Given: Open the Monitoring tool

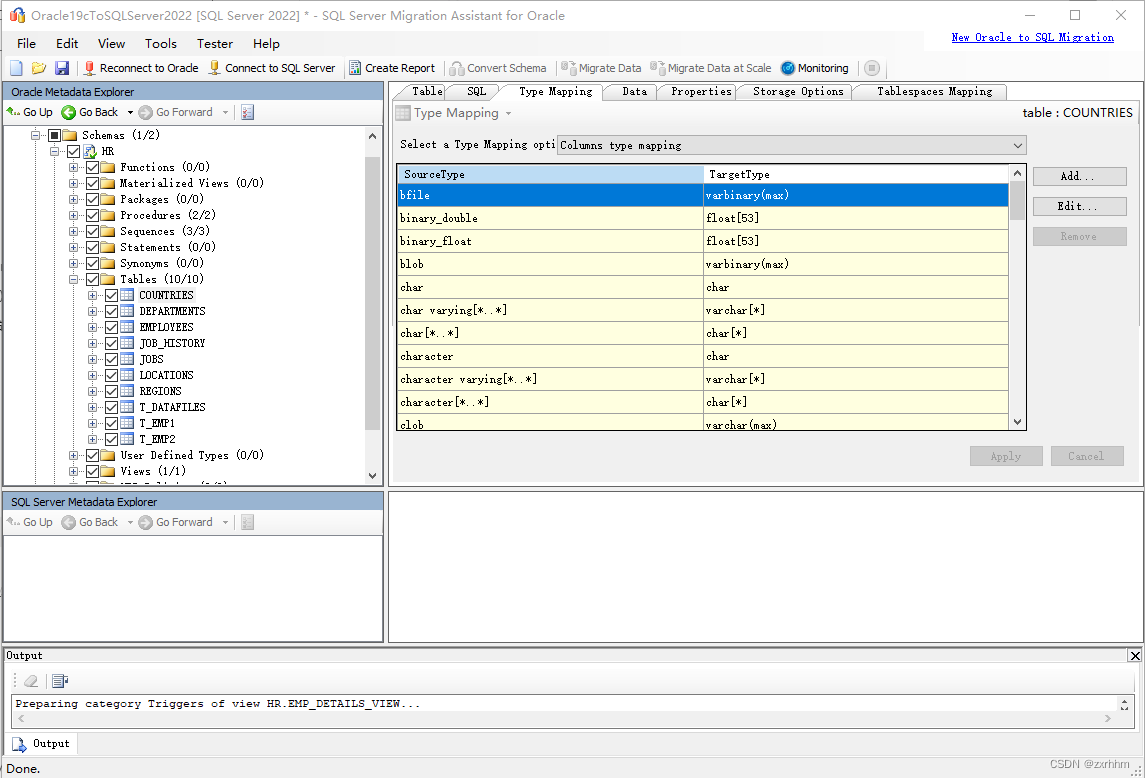Looking at the screenshot, I should (x=815, y=68).
